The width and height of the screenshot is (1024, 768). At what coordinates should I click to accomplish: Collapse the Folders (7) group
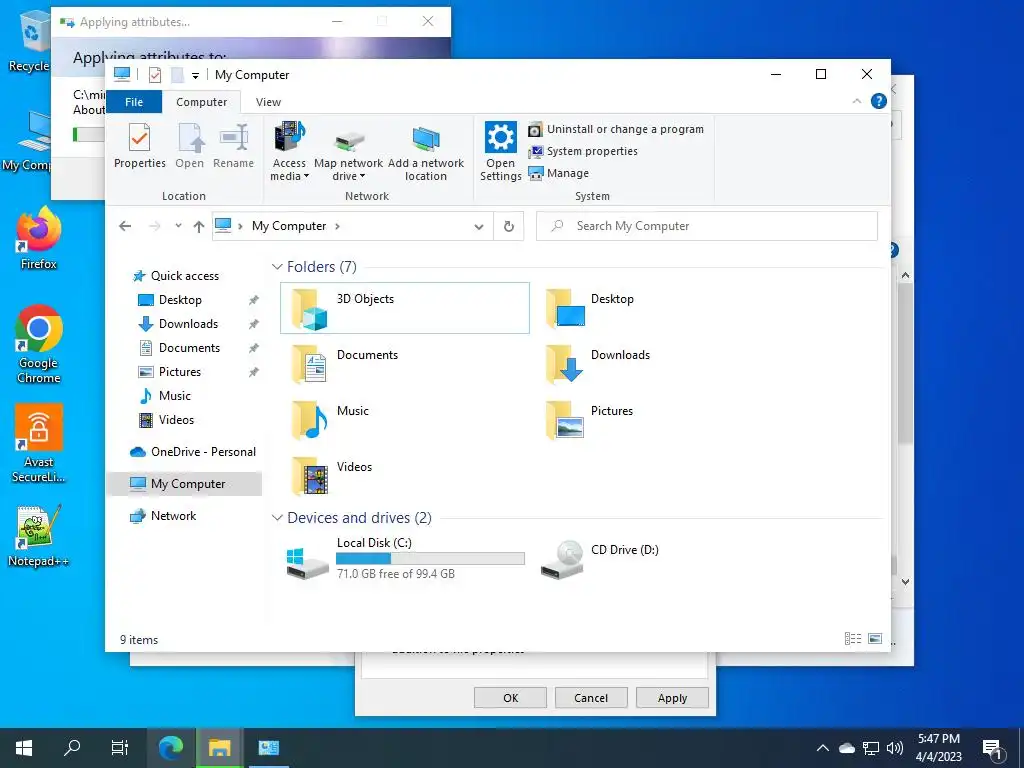pyautogui.click(x=277, y=266)
